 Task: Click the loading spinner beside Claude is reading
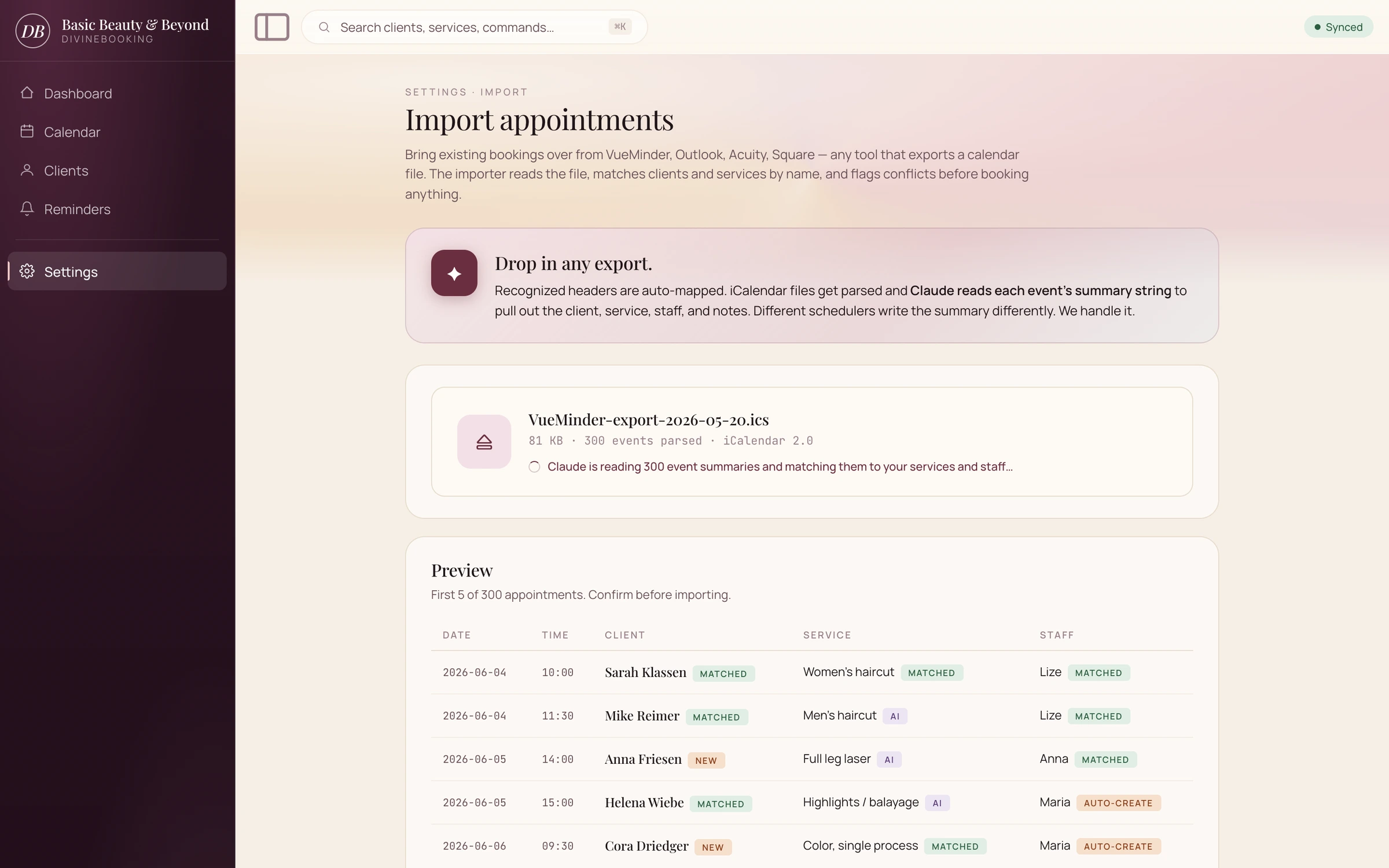[x=534, y=467]
